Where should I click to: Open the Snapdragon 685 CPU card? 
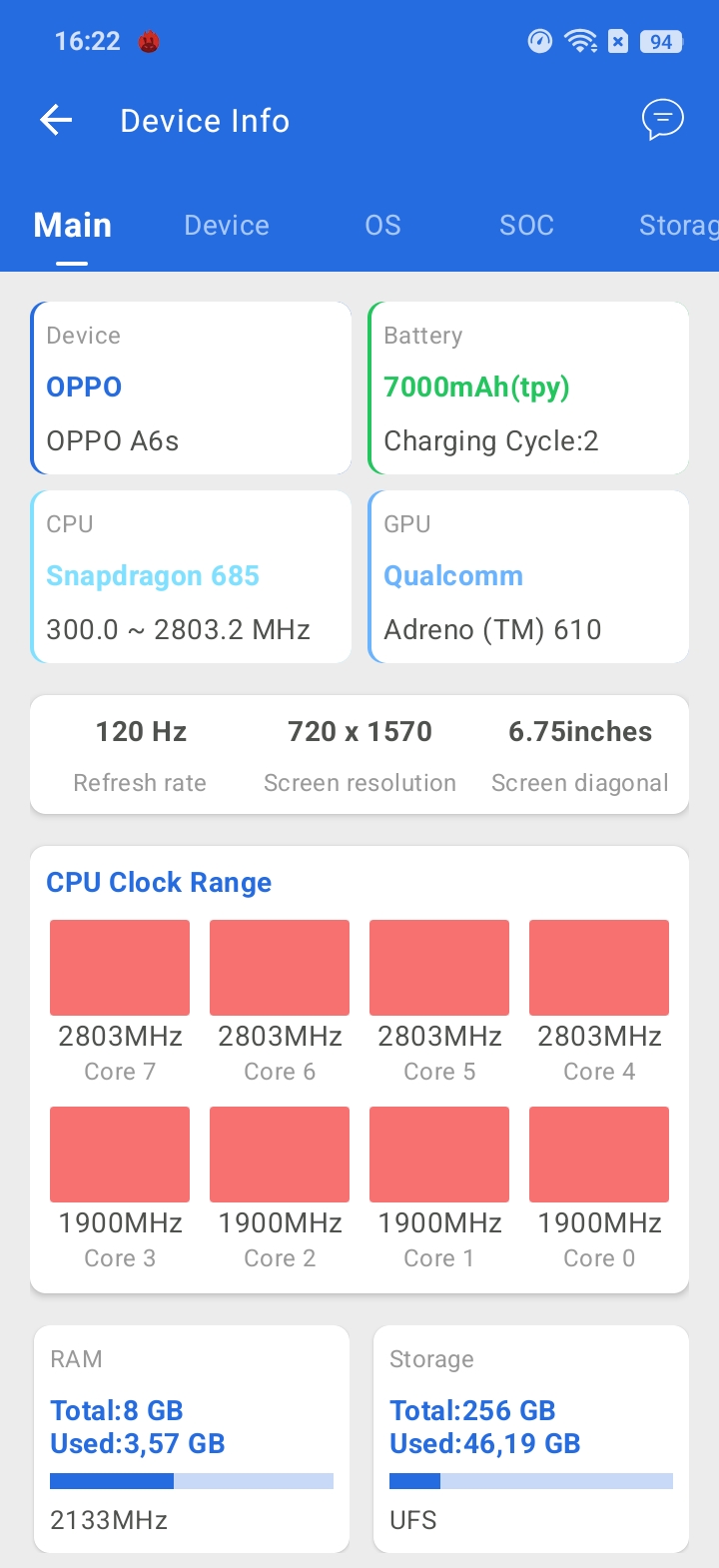(x=191, y=576)
